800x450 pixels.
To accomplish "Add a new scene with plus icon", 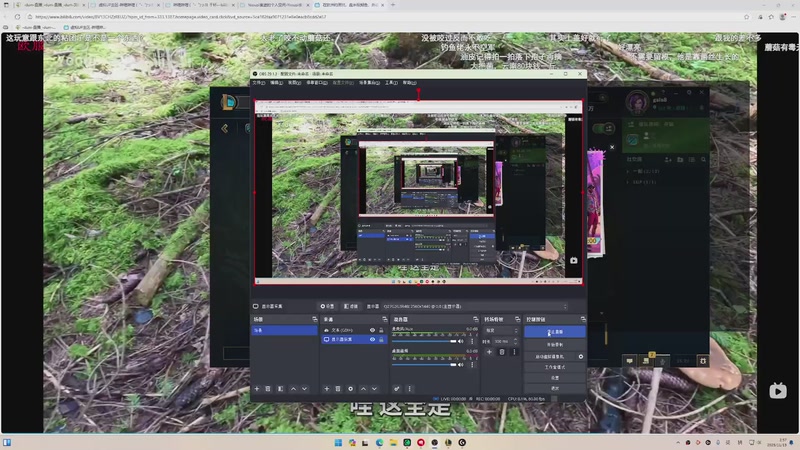I will [257, 388].
